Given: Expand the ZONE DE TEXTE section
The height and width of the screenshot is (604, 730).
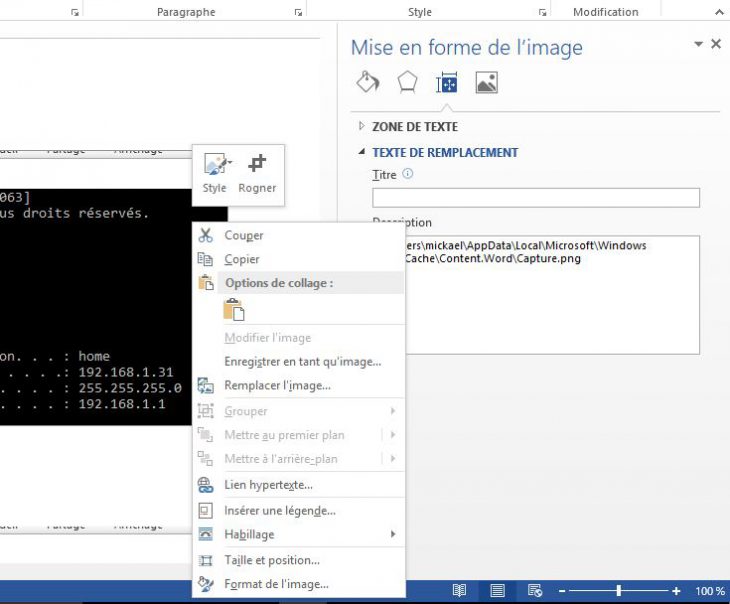Looking at the screenshot, I should pyautogui.click(x=362, y=126).
